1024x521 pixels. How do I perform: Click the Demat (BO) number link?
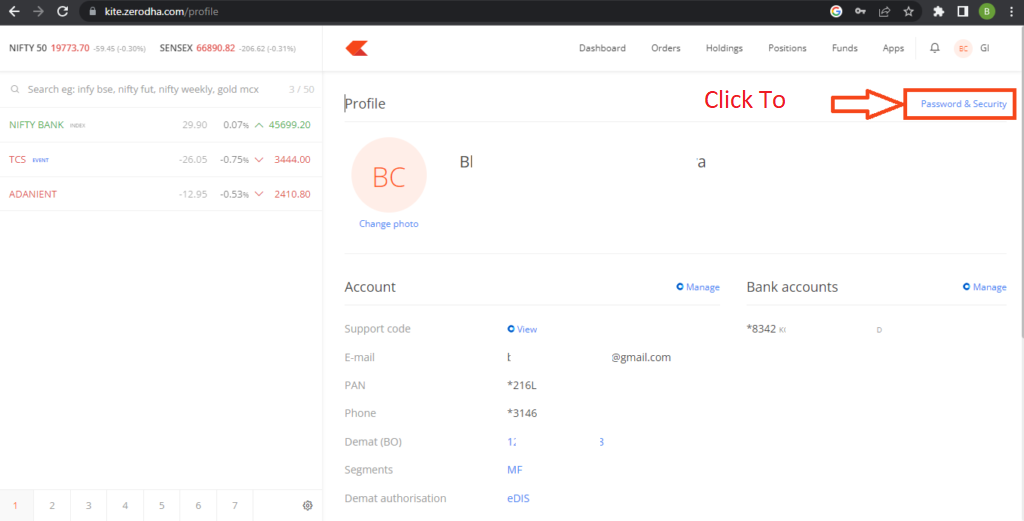[556, 442]
